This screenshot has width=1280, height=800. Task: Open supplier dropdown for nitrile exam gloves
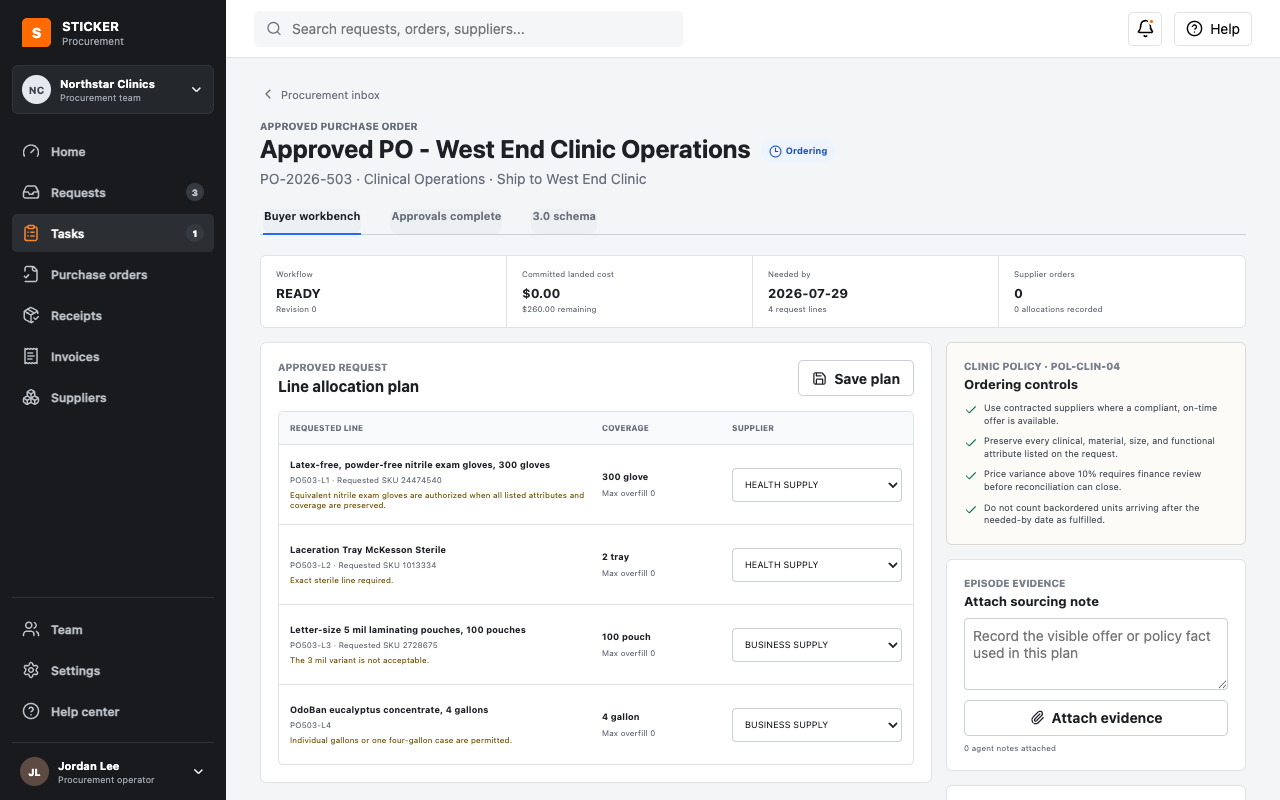click(x=817, y=485)
